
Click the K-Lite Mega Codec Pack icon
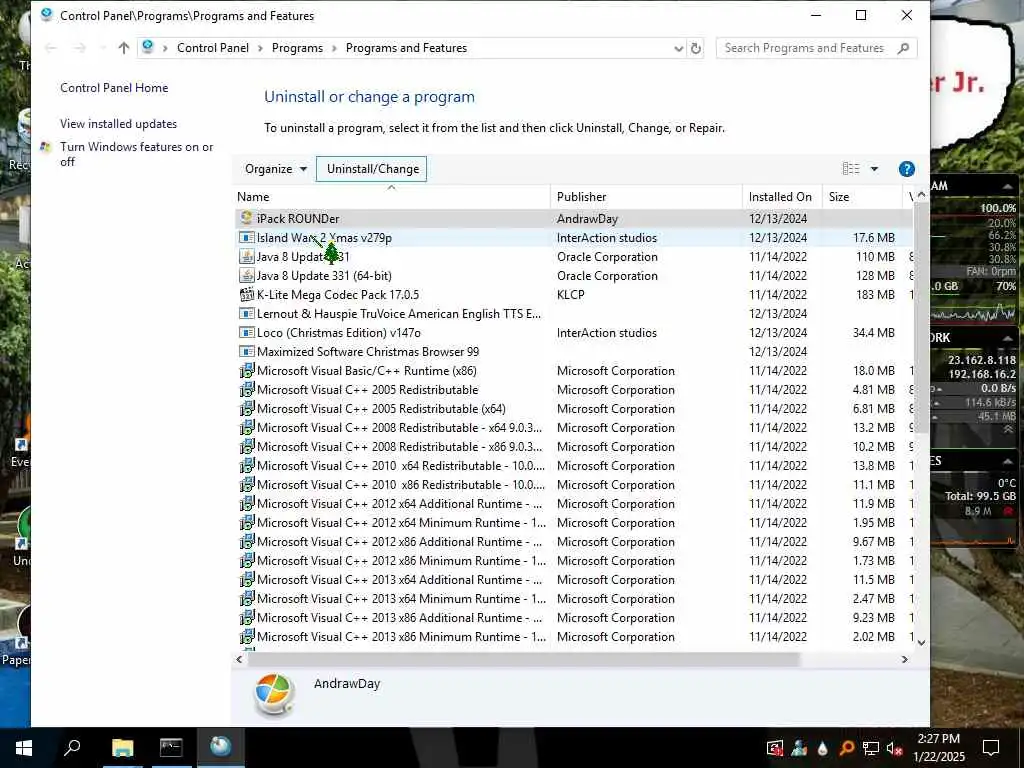(x=246, y=295)
